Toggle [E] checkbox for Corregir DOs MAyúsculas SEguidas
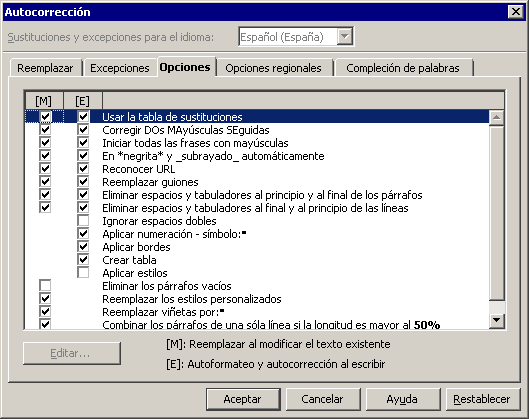 click(x=83, y=130)
